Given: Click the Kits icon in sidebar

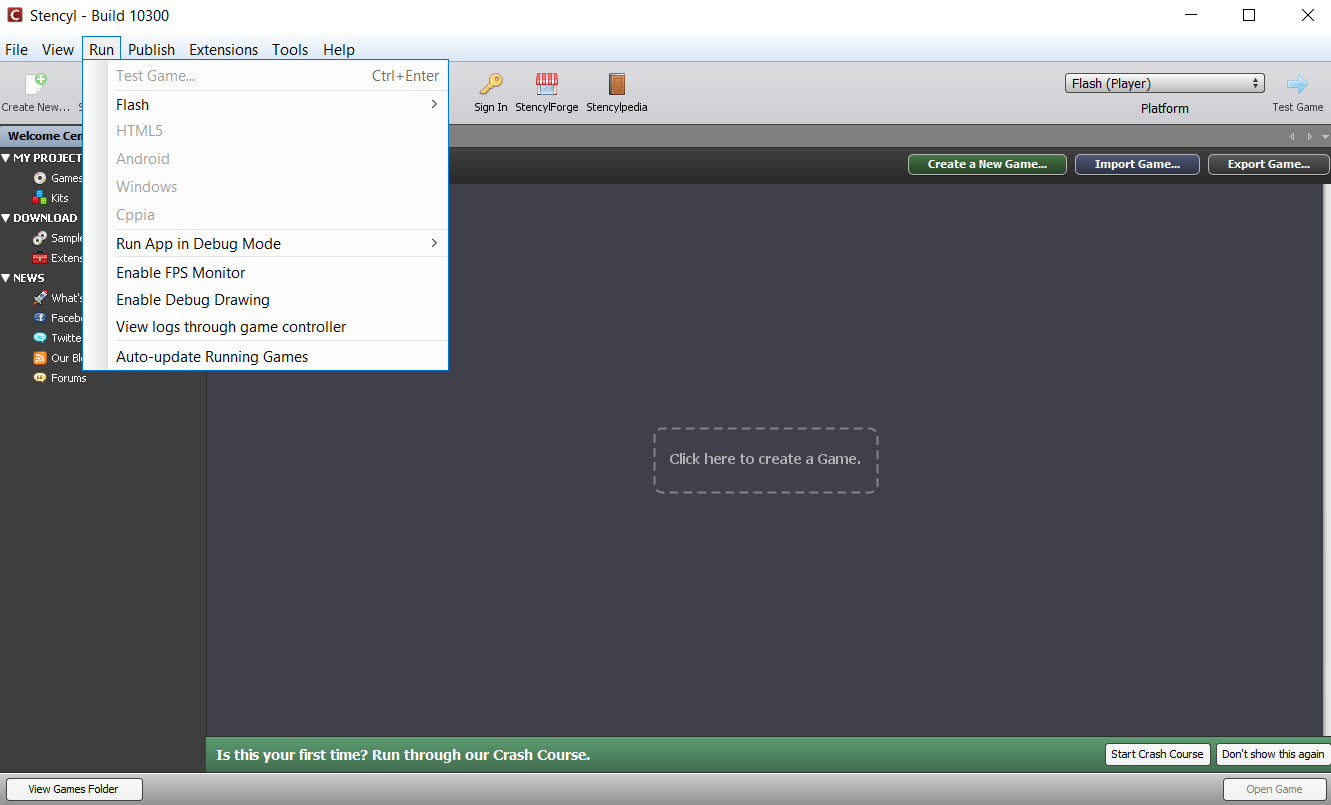Looking at the screenshot, I should click(x=40, y=198).
